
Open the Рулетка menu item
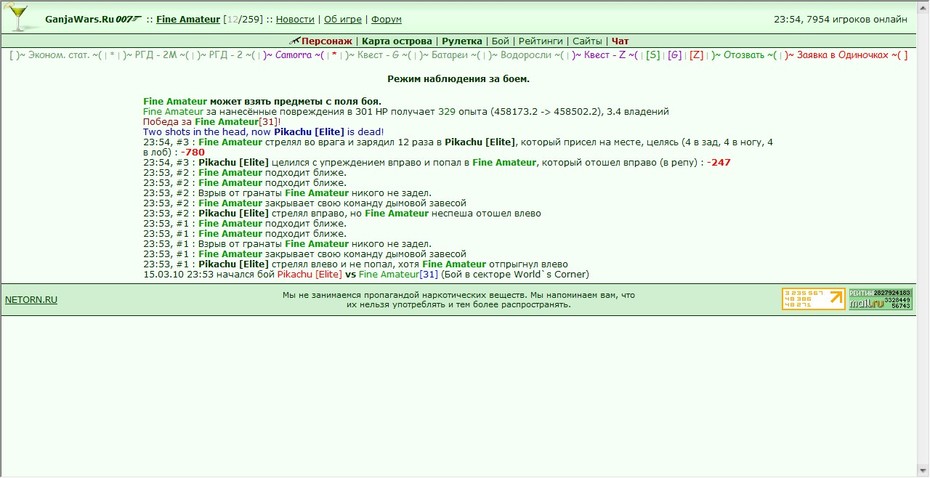pyautogui.click(x=461, y=42)
